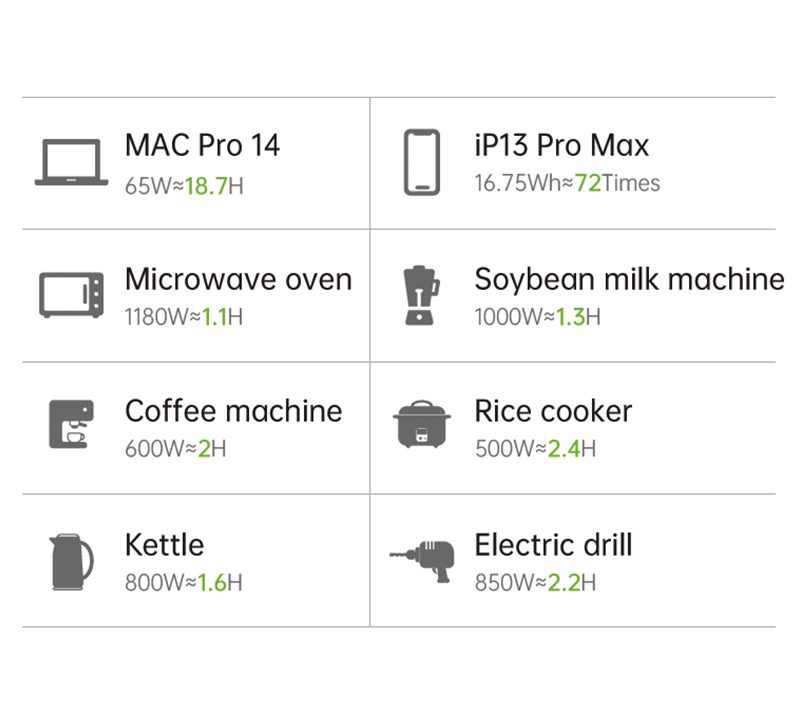Image resolution: width=800 pixels, height=720 pixels.
Task: Select the kettle icon
Action: [x=71, y=561]
